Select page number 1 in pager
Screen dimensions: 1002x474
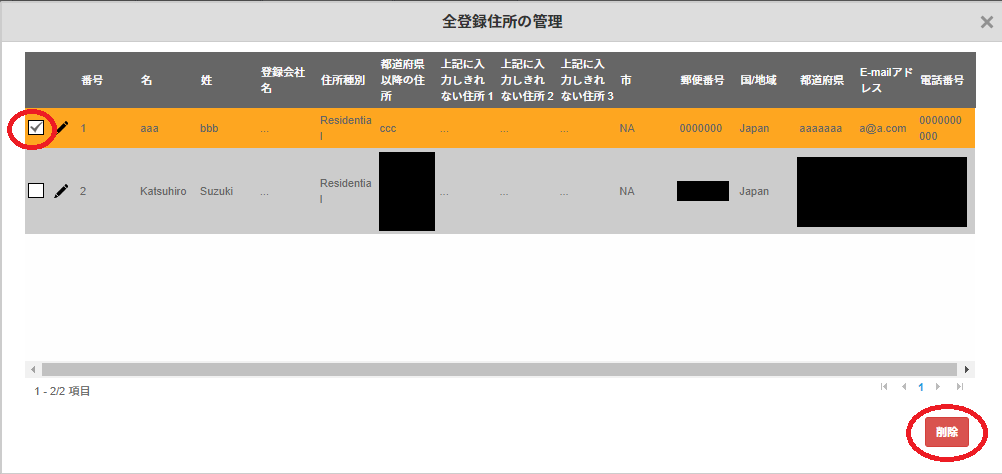921,386
